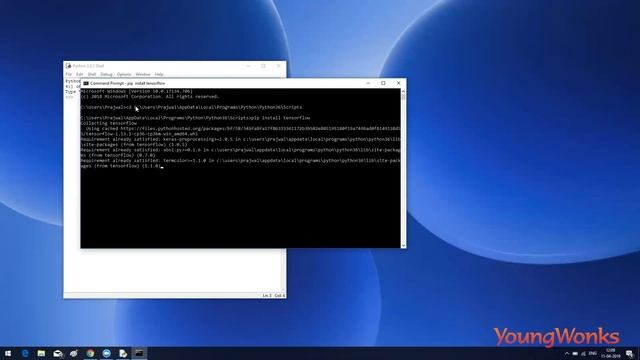Maximize the Python Shell window
The width and height of the screenshot is (640, 360).
click(x=263, y=66)
